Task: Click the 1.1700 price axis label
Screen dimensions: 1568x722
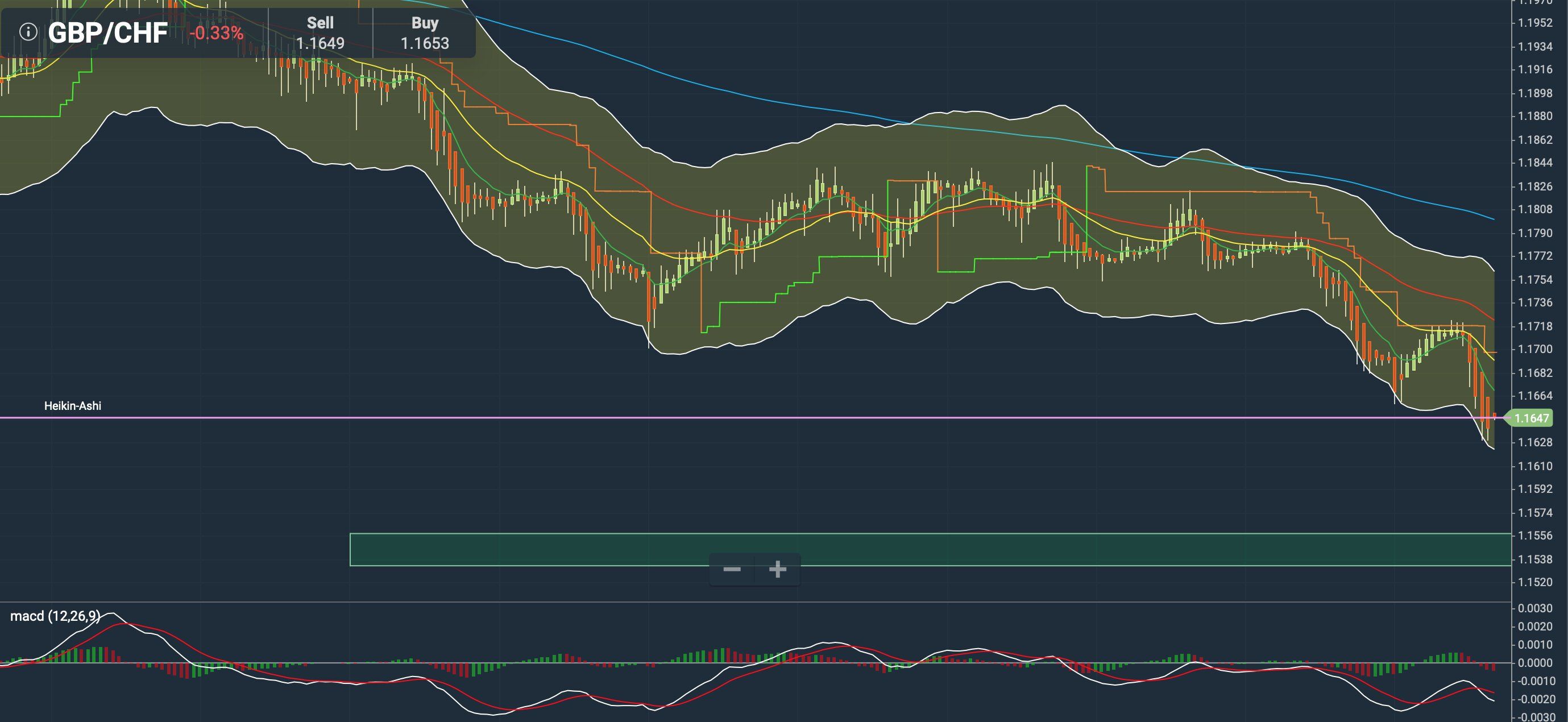Action: click(1534, 350)
